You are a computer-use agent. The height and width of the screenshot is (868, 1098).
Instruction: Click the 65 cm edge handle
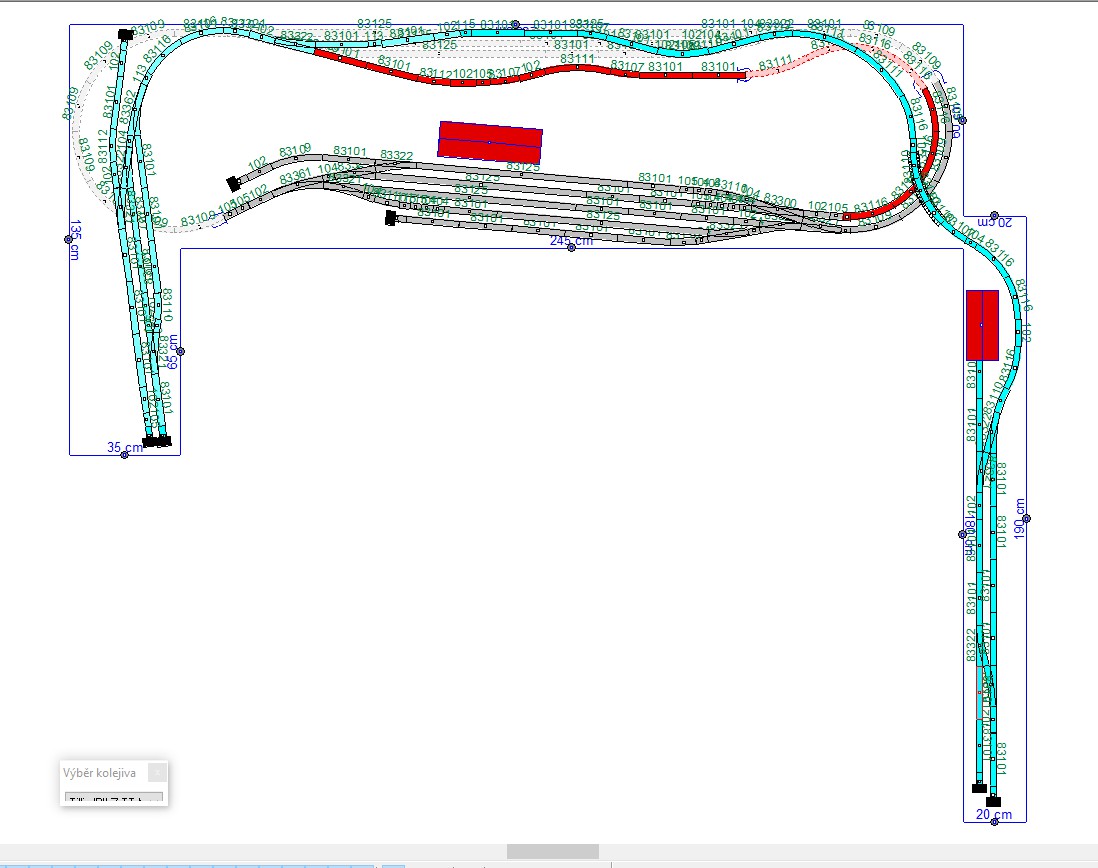pyautogui.click(x=181, y=351)
